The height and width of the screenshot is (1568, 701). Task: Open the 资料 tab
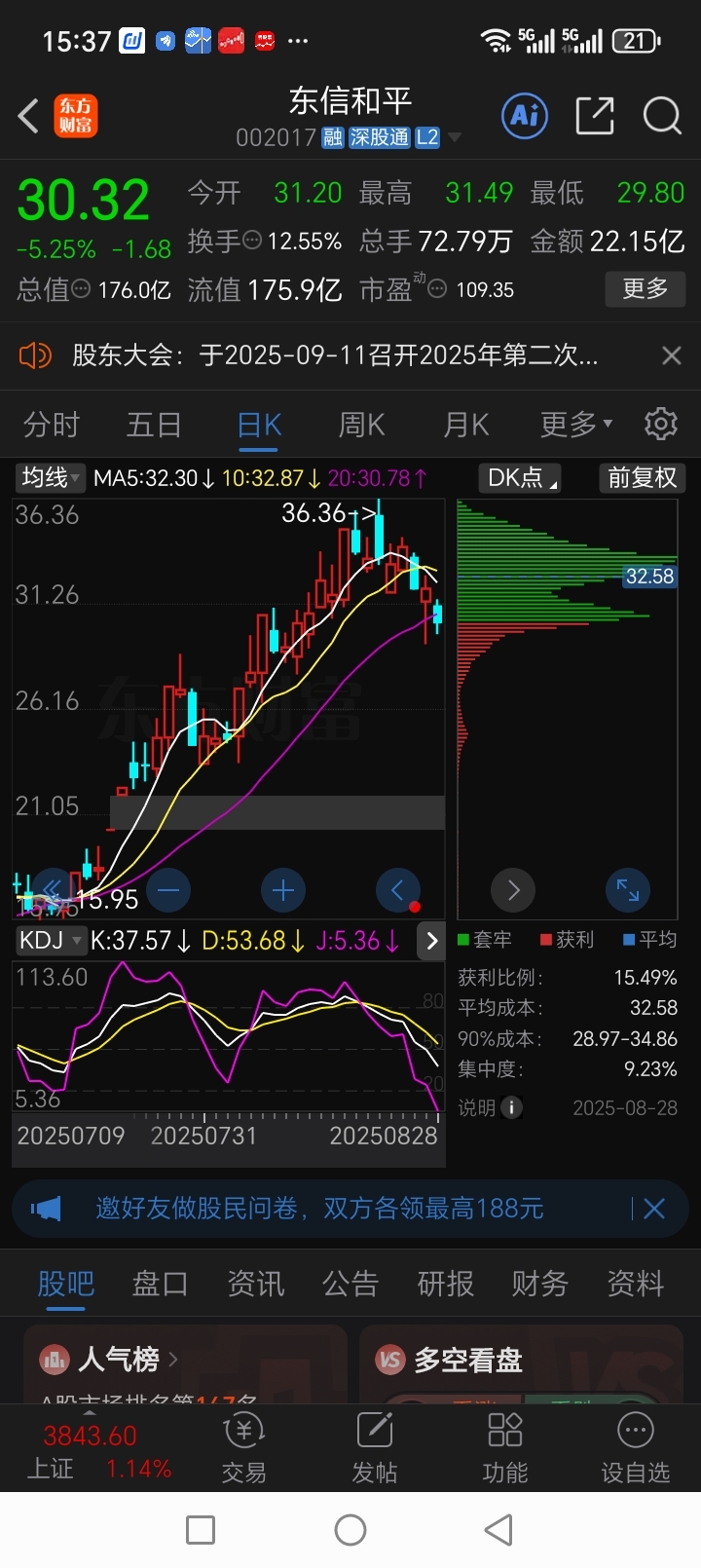click(636, 1284)
